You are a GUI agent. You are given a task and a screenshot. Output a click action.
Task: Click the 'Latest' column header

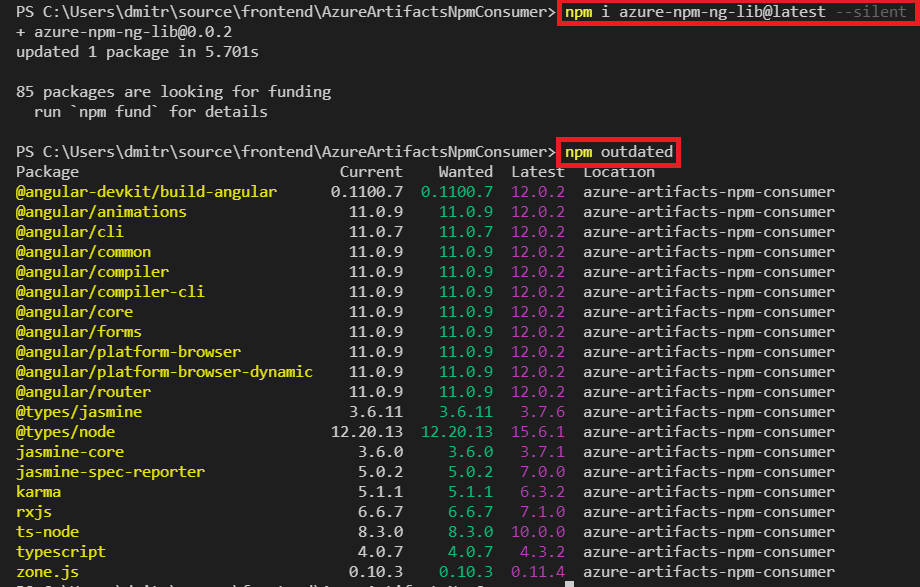(538, 172)
